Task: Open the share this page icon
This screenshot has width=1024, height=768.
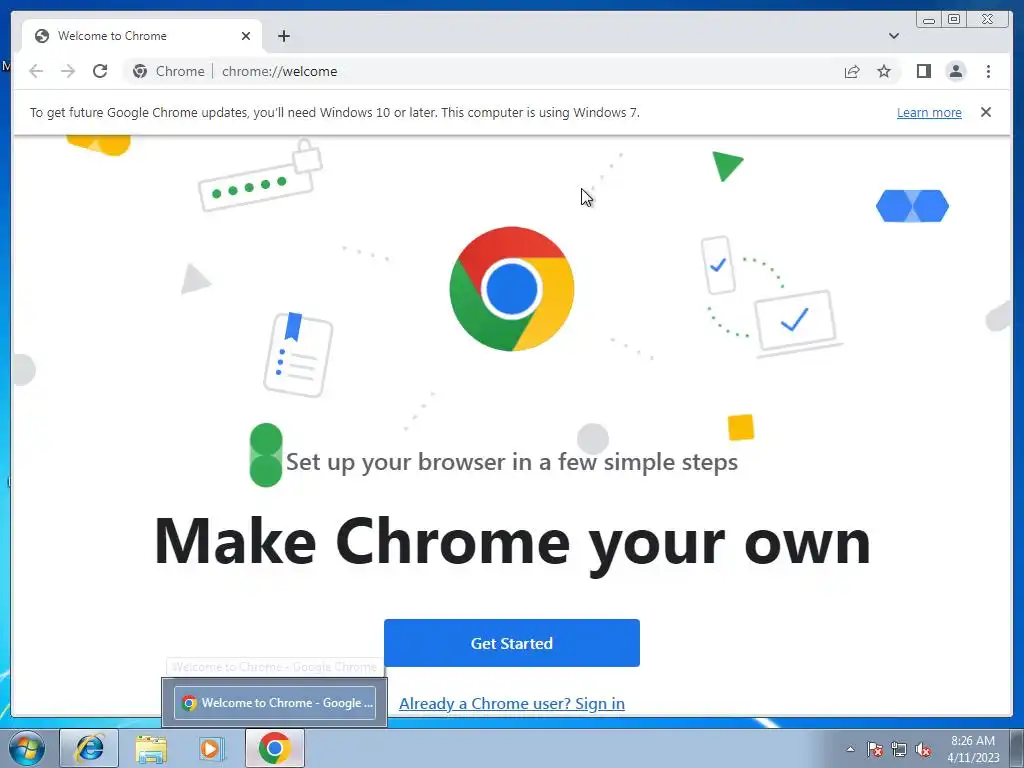Action: (x=852, y=71)
